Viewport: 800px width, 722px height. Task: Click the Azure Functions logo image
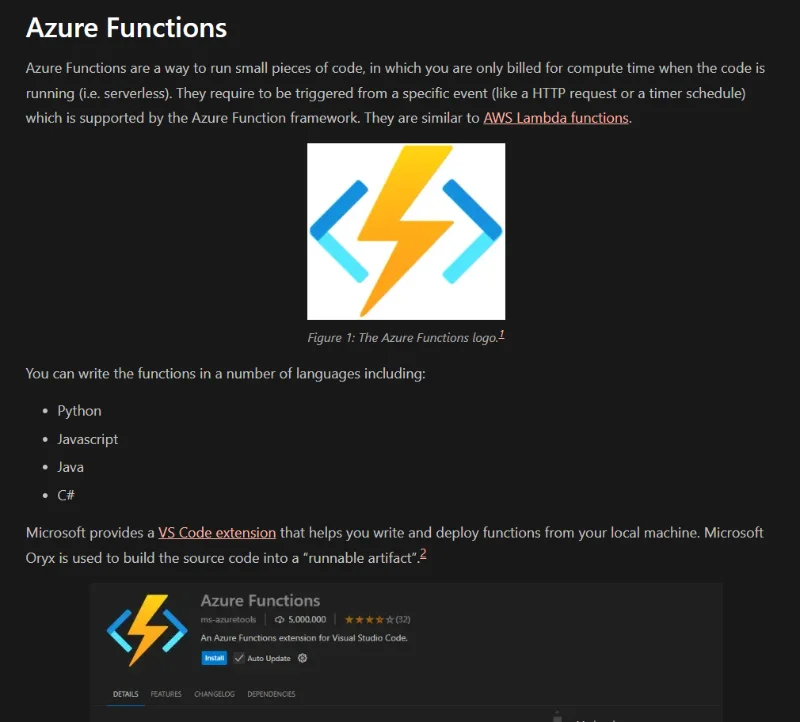click(x=406, y=231)
